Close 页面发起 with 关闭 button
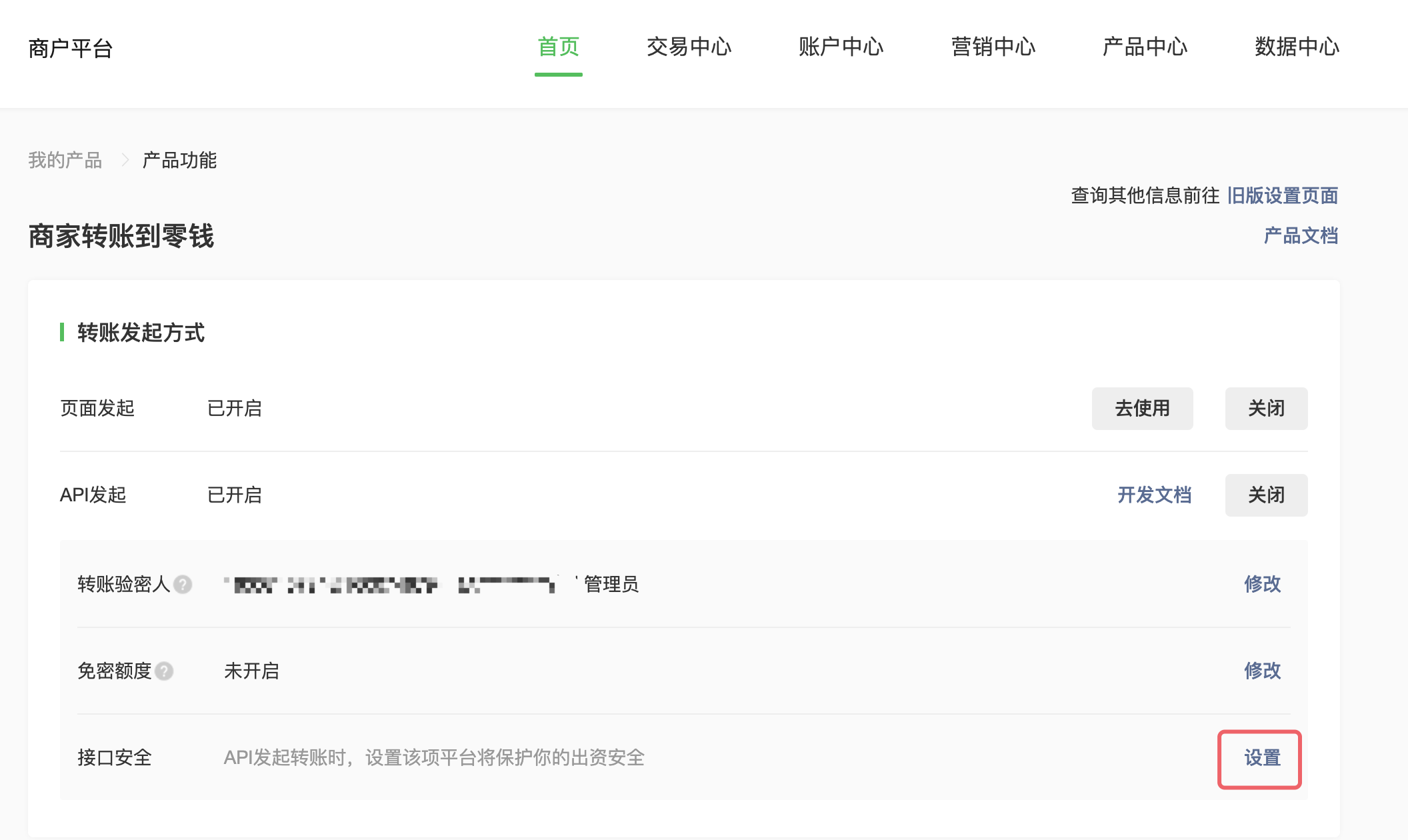The image size is (1408, 840). 1266,408
